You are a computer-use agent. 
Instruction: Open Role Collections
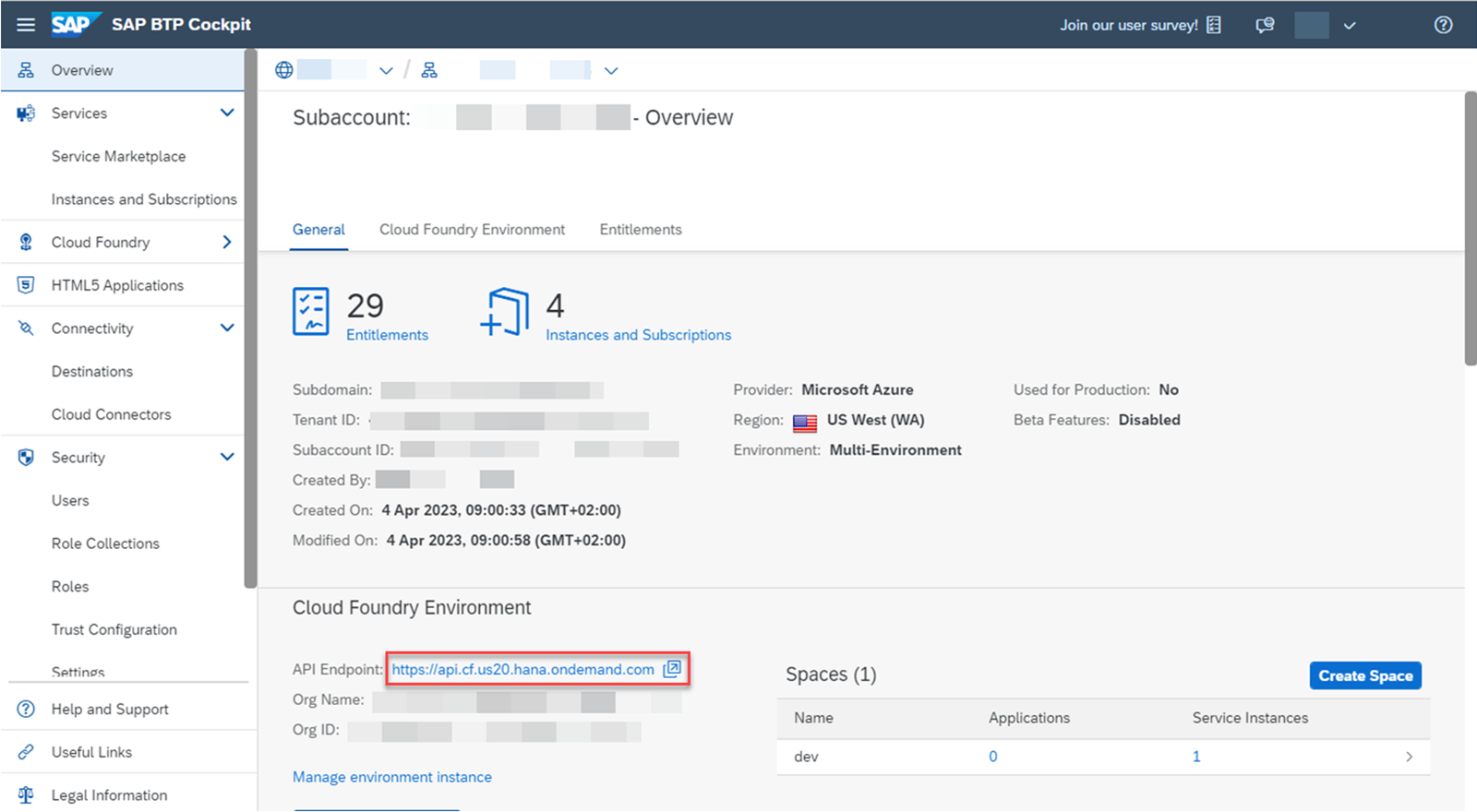[x=105, y=543]
